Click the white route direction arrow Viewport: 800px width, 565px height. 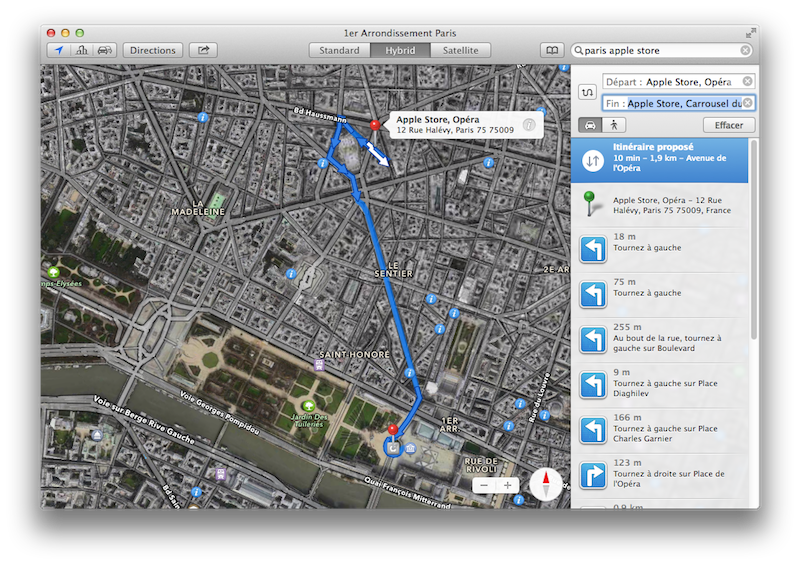tap(378, 154)
